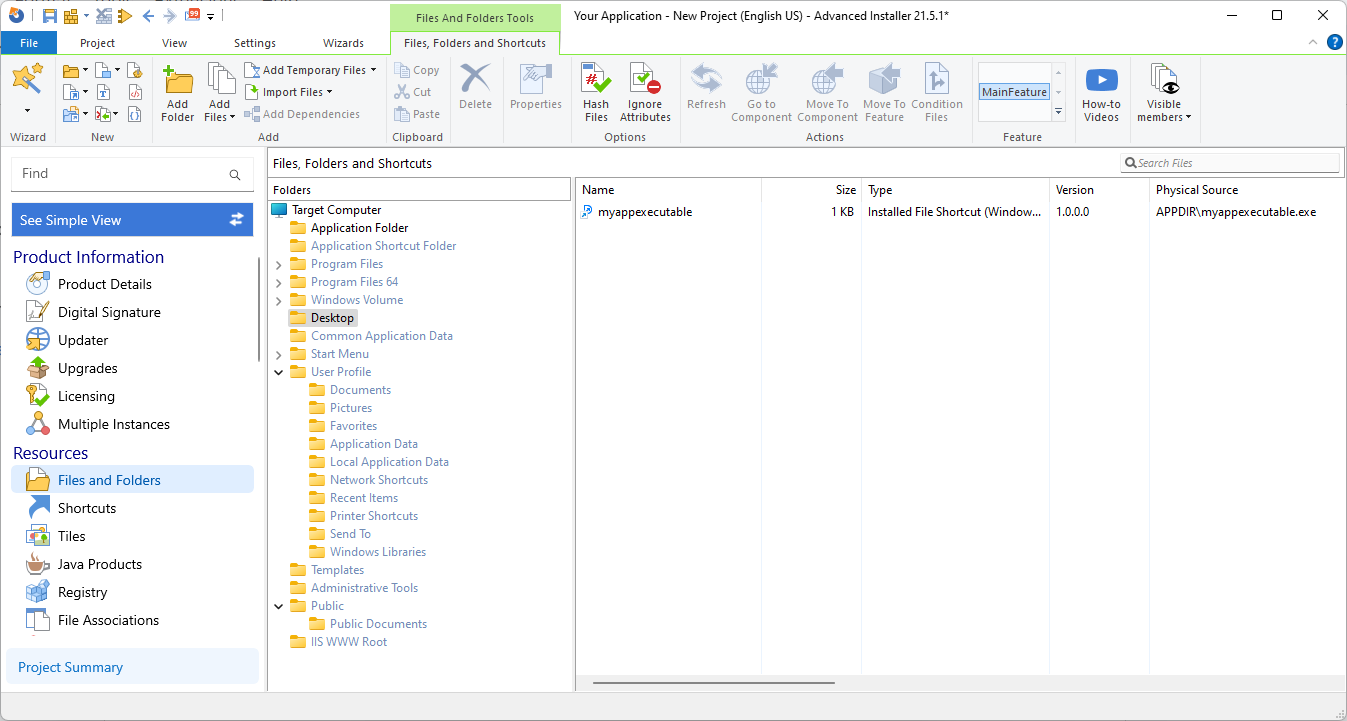Open the Customize Quick Access Toolbar dropdown
Screen dimensions: 1347x721
(211, 16)
